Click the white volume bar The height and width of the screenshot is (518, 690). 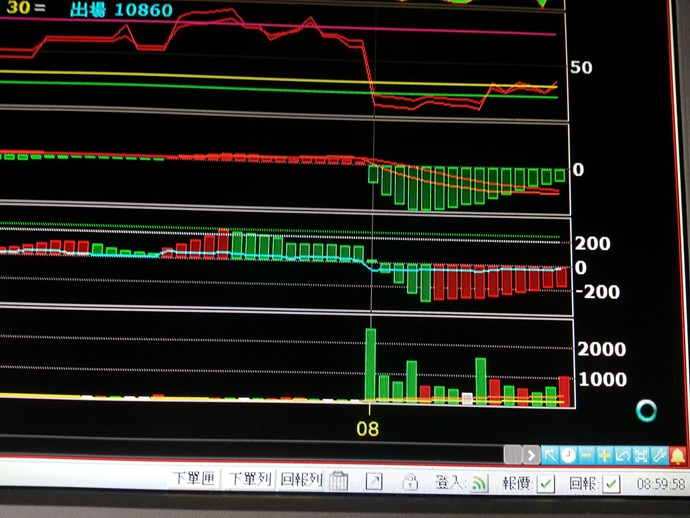tap(467, 399)
